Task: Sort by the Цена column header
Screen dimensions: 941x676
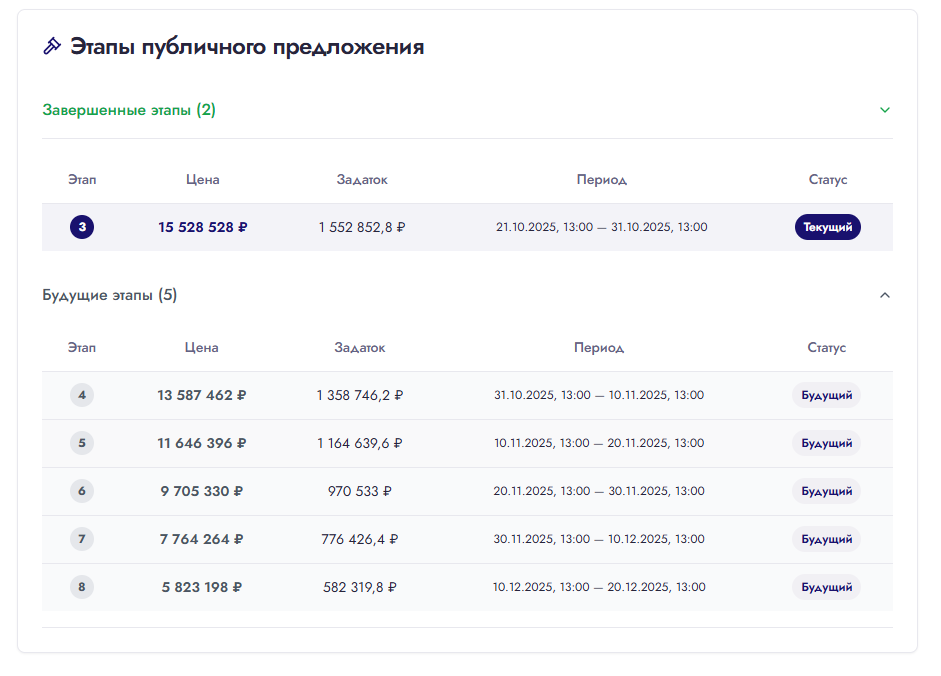Action: click(202, 180)
